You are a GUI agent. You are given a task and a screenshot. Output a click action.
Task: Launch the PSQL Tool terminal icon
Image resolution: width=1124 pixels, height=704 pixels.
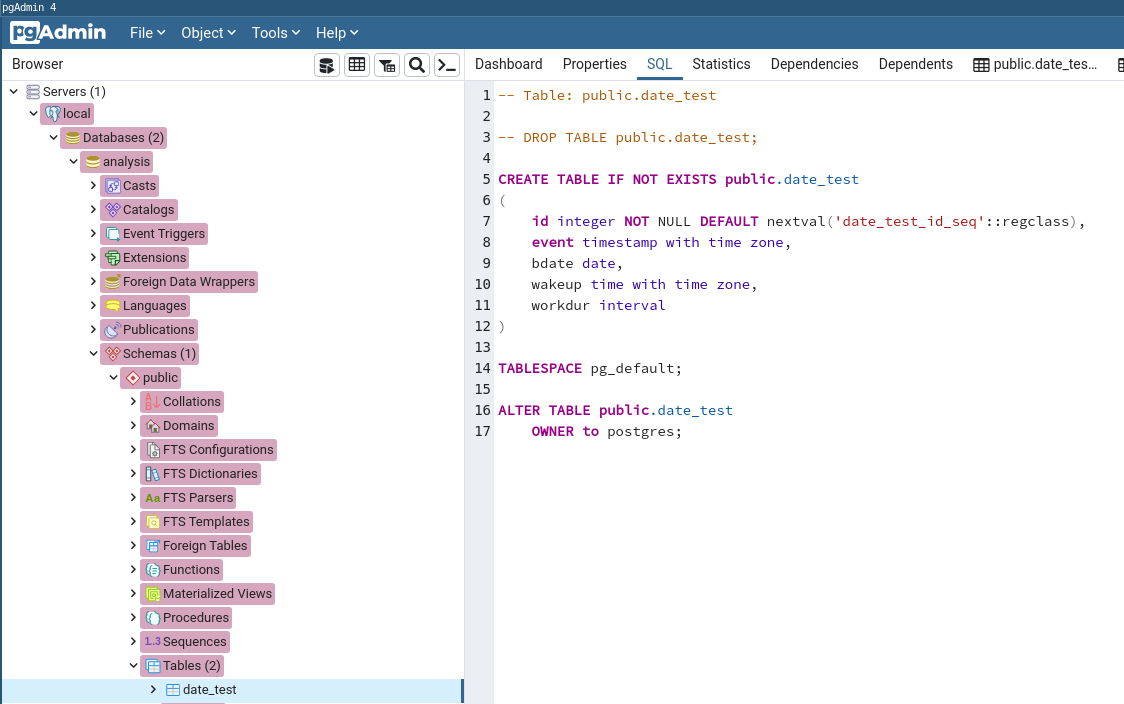click(x=447, y=66)
